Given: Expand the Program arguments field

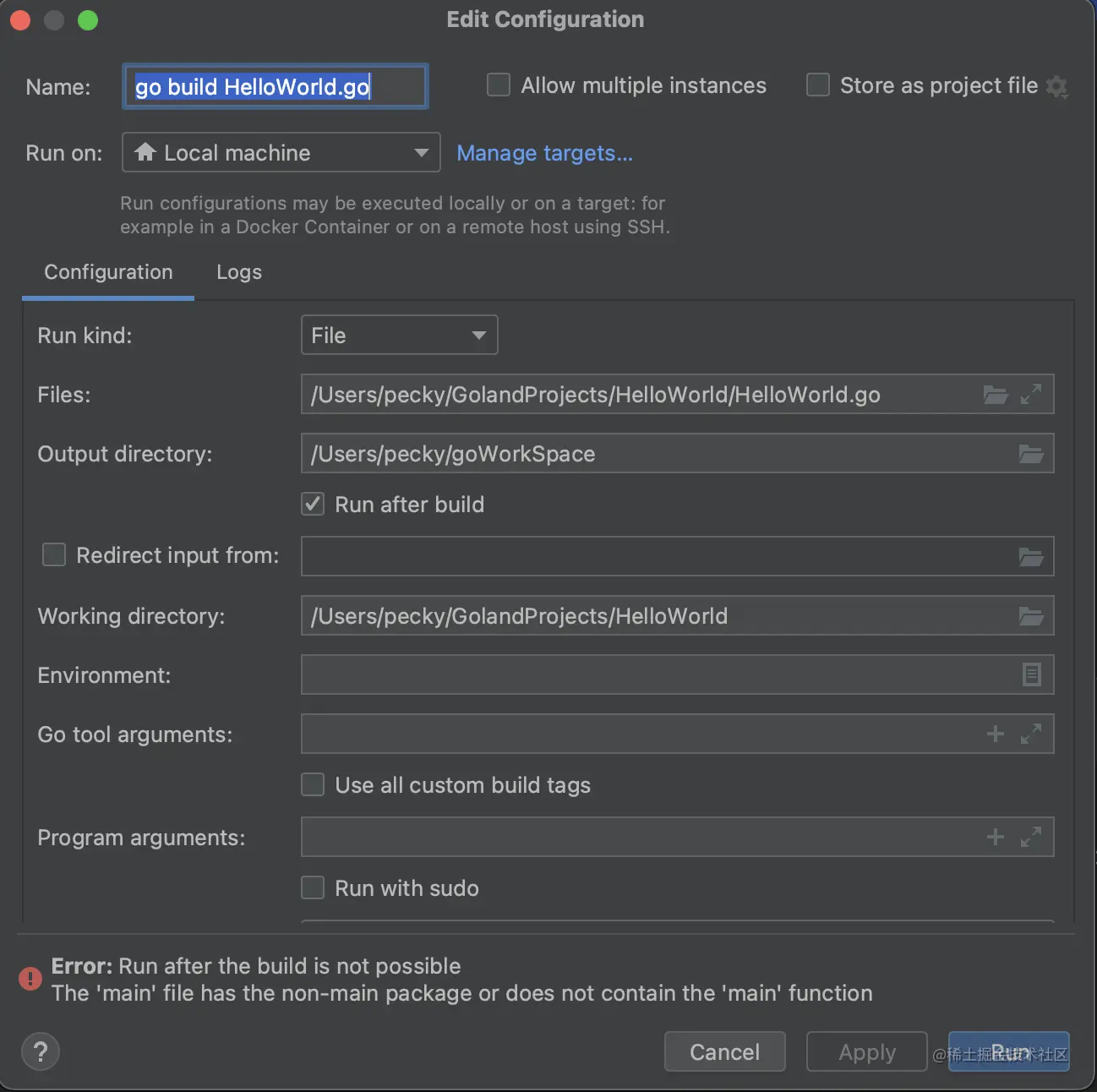Looking at the screenshot, I should coord(1031,837).
